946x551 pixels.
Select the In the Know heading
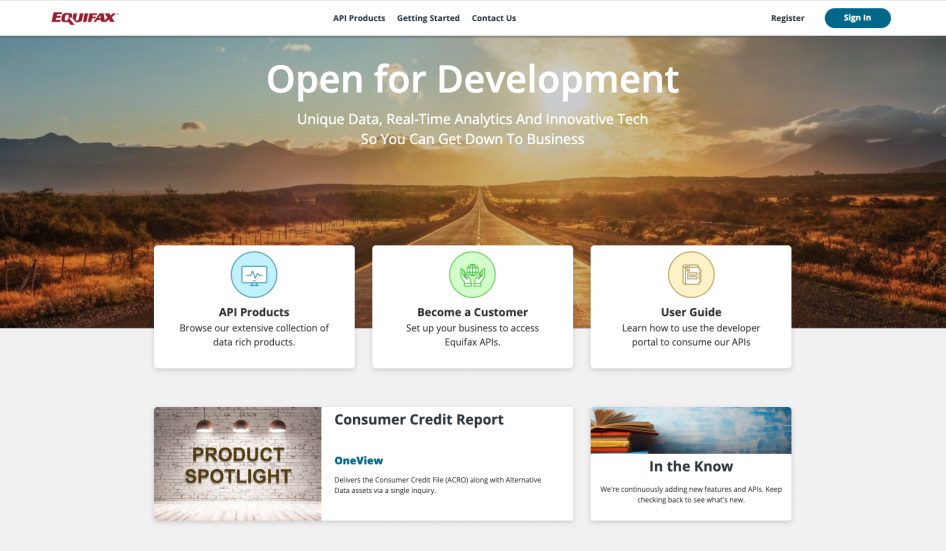(690, 466)
